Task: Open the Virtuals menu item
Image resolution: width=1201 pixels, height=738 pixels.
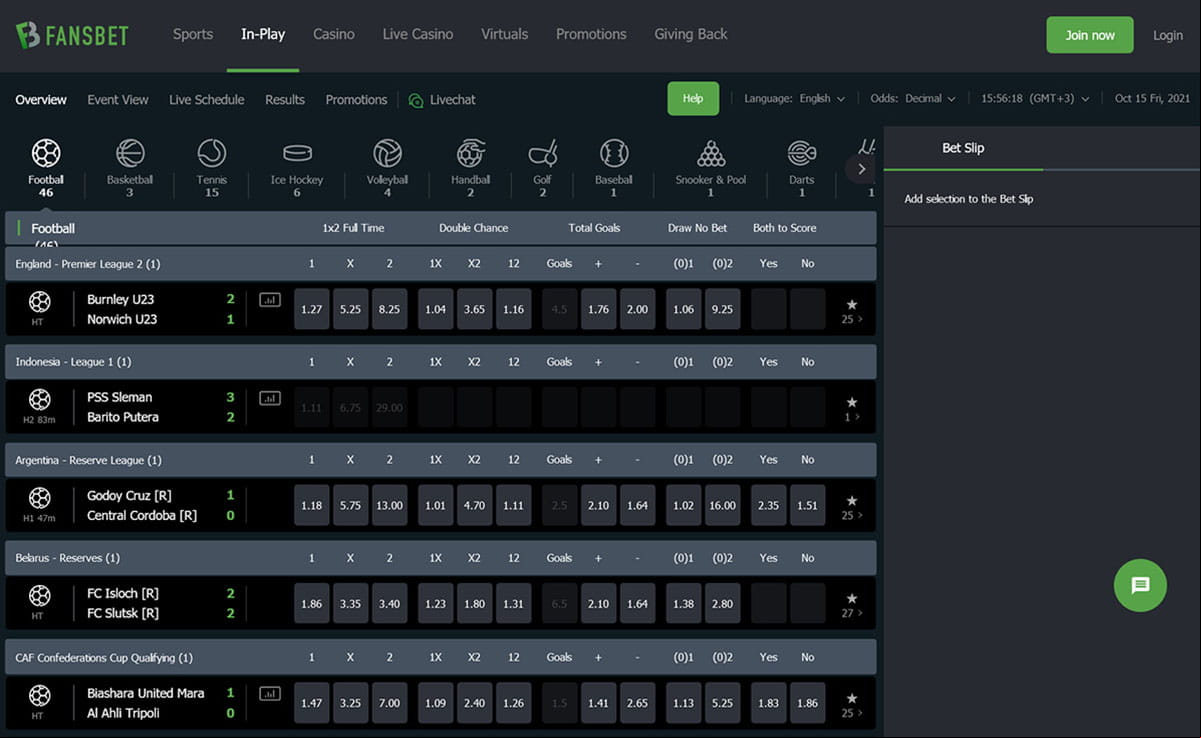Action: click(x=505, y=34)
